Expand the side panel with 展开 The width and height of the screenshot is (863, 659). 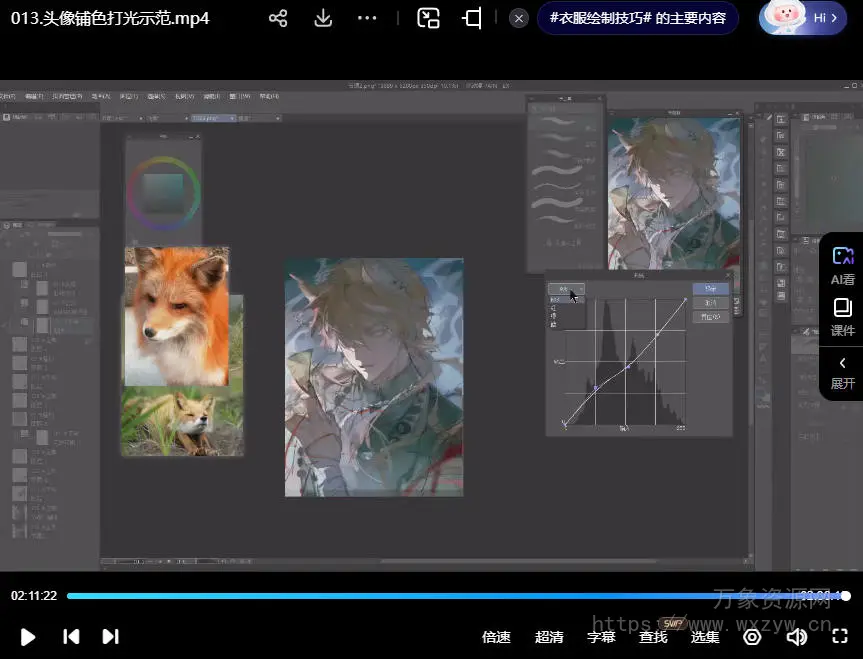click(x=842, y=372)
